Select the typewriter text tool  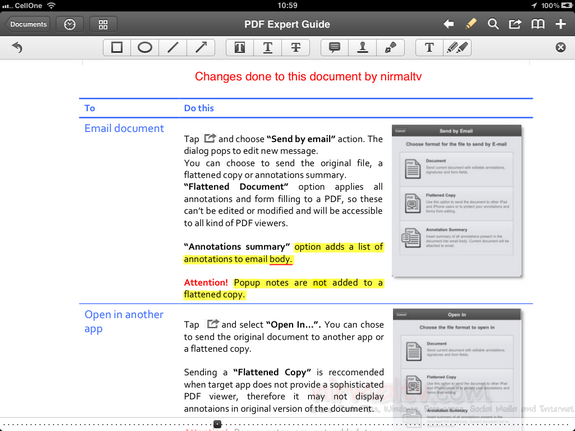click(x=429, y=48)
